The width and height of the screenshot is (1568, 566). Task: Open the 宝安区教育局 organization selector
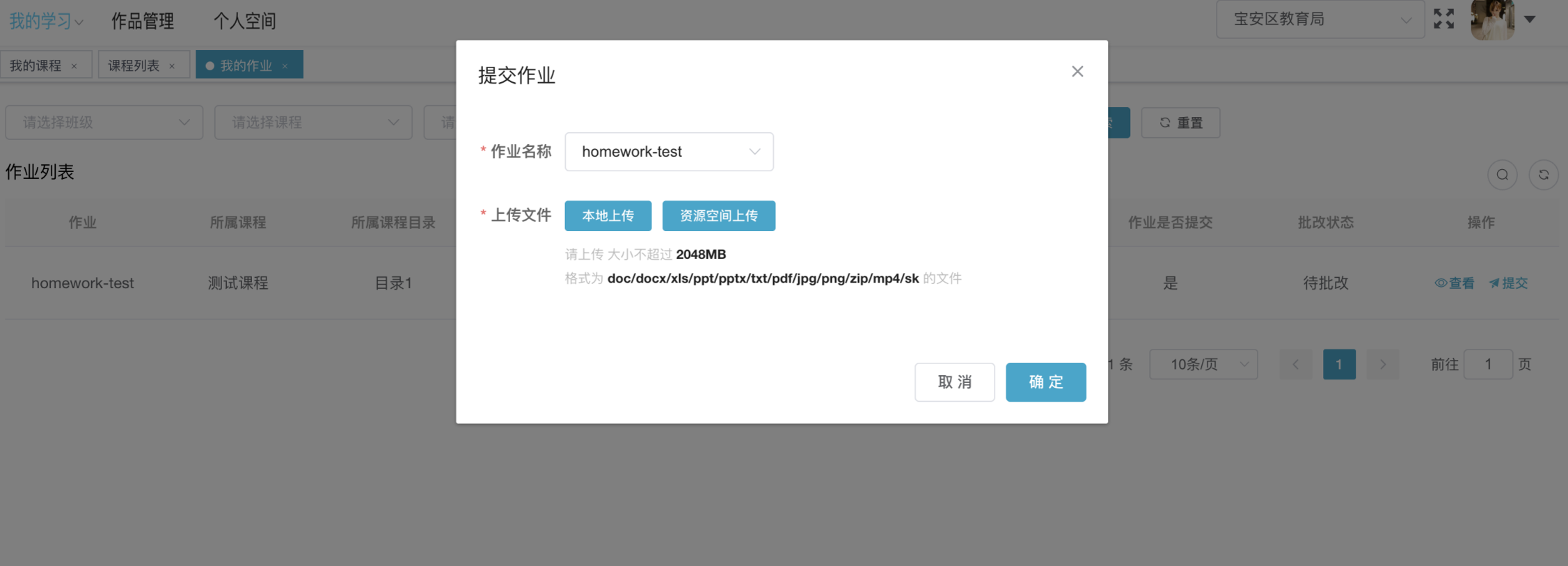1320,19
